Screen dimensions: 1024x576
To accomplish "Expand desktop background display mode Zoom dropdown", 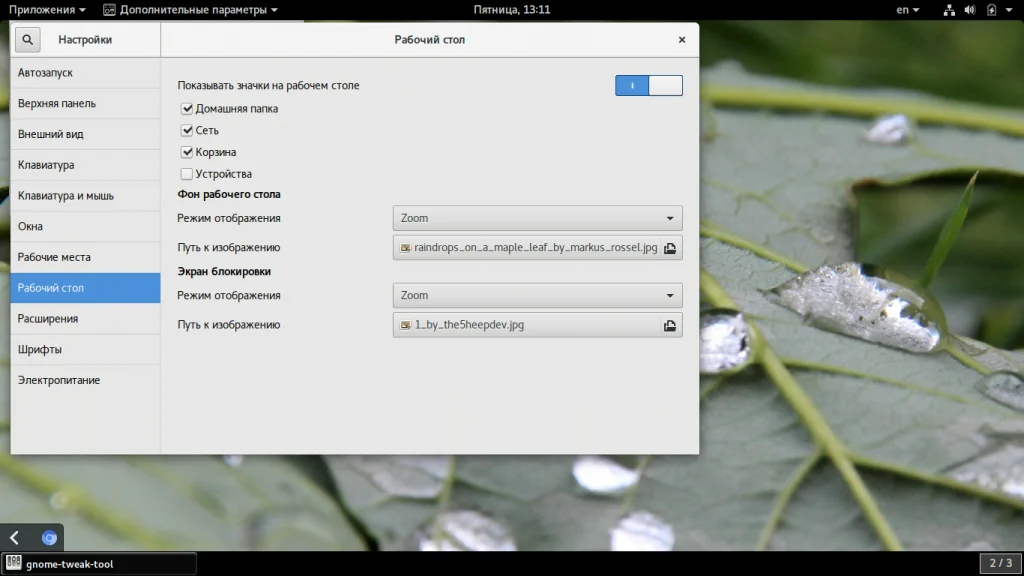I will pyautogui.click(x=537, y=218).
